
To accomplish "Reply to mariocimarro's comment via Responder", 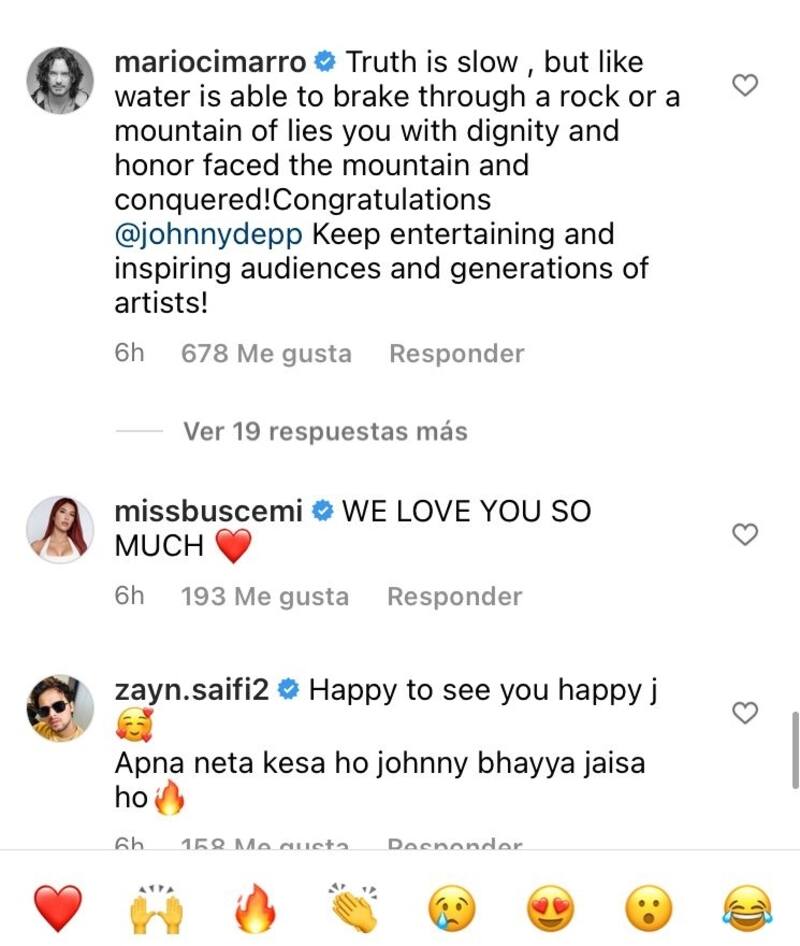I will 456,353.
